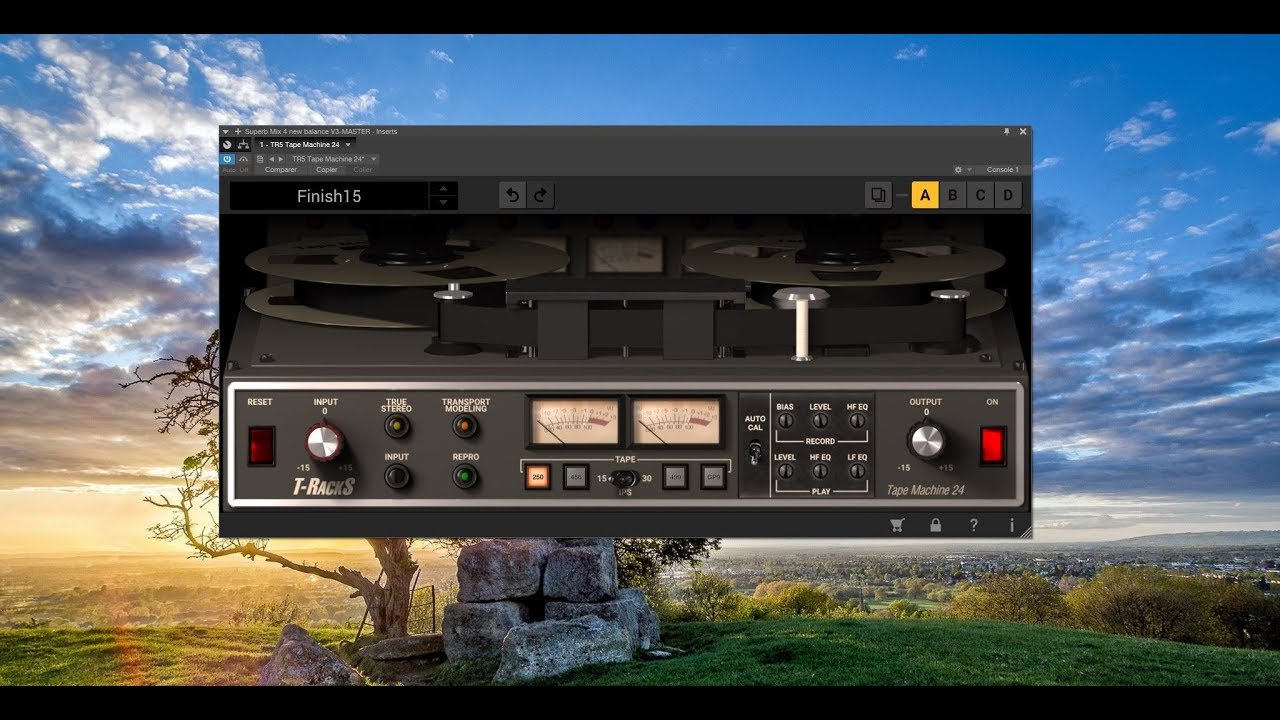This screenshot has width=1280, height=720.
Task: Flip the IPS tape speed switch
Action: pyautogui.click(x=625, y=478)
